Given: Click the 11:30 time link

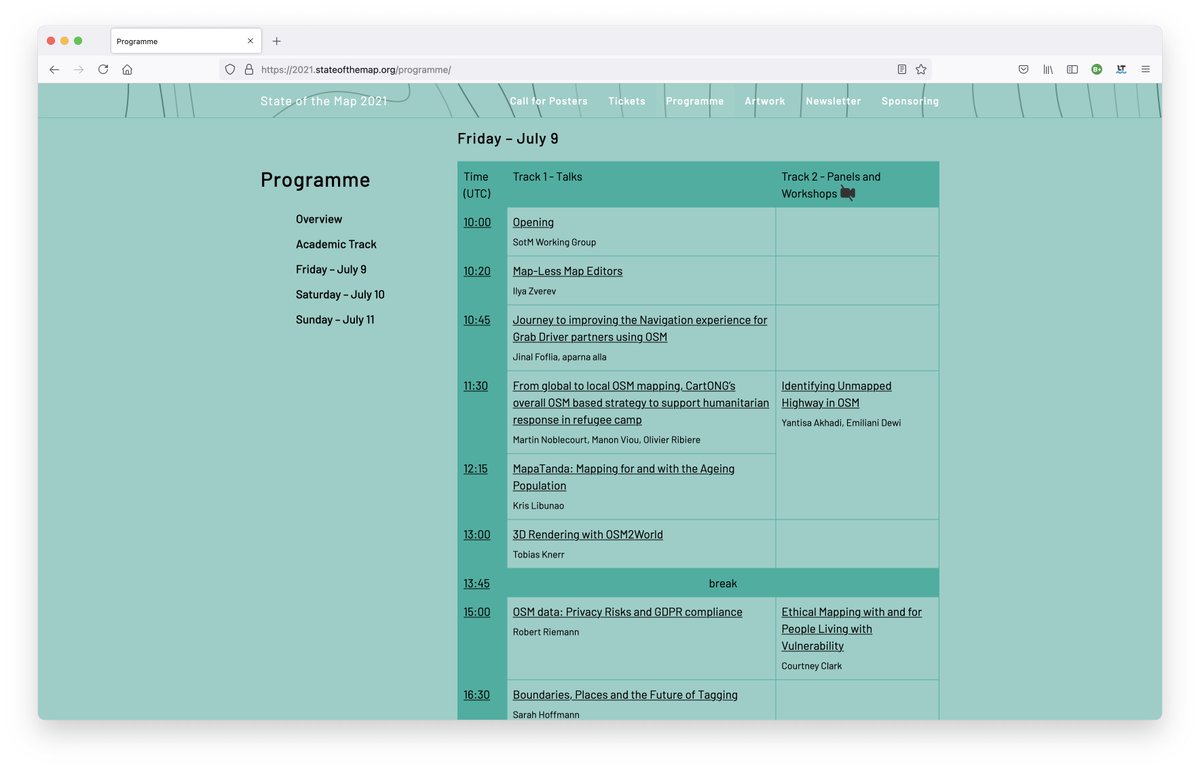Looking at the screenshot, I should (476, 386).
